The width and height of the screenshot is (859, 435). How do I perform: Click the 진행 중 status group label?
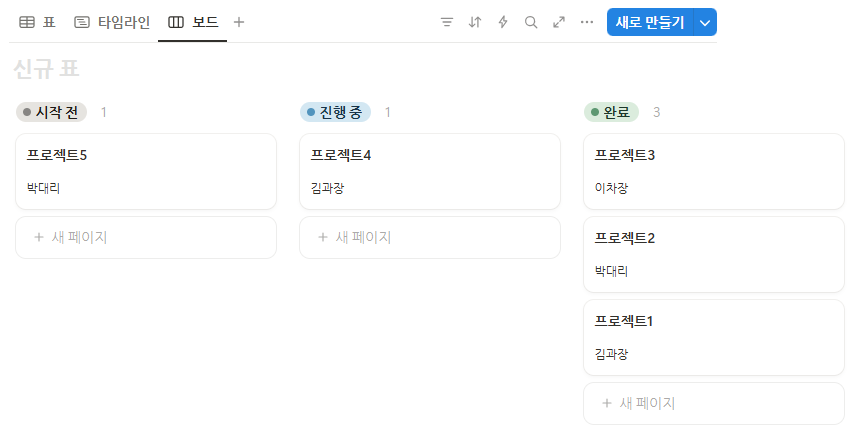tap(335, 112)
